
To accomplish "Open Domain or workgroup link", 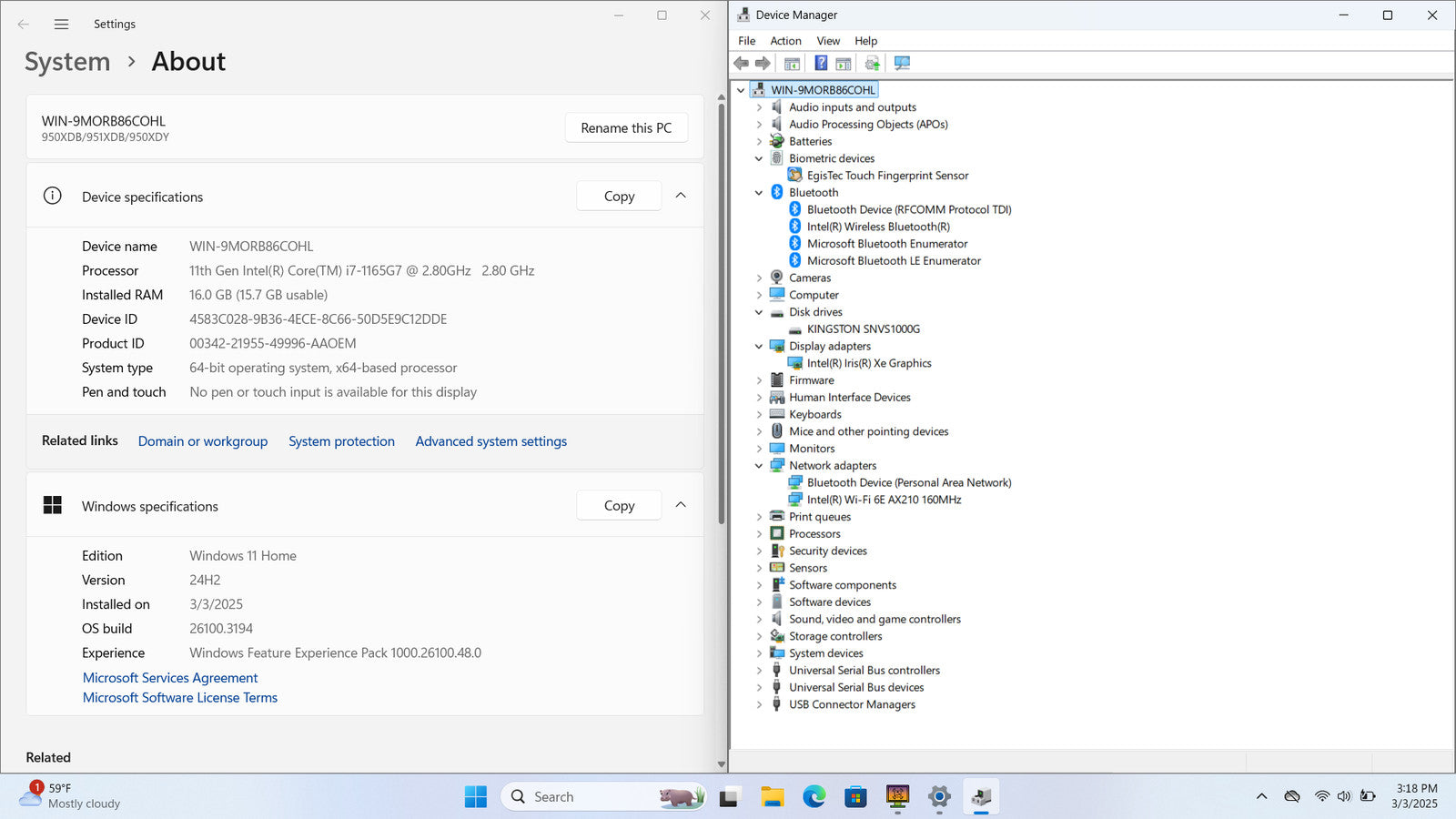I will 203,441.
